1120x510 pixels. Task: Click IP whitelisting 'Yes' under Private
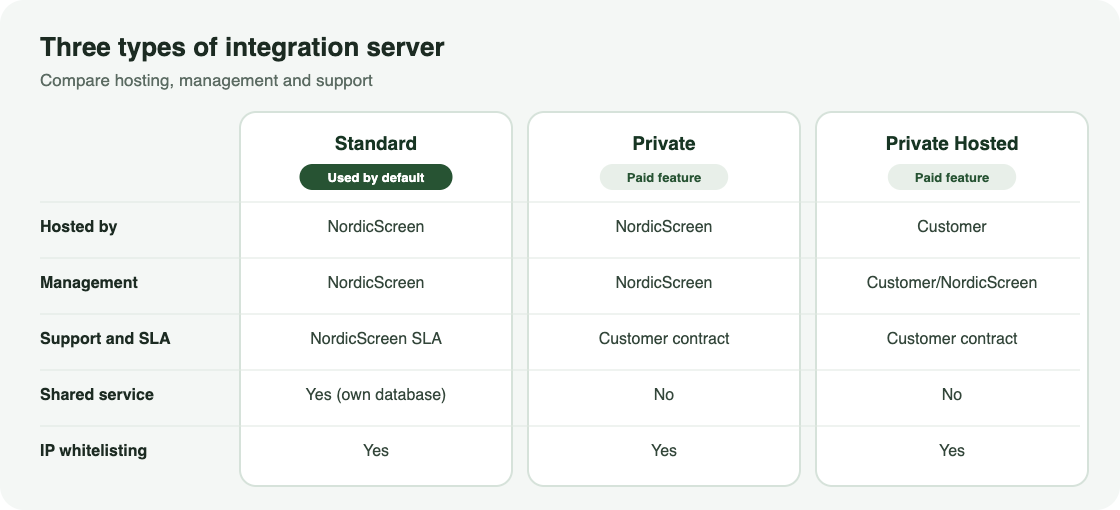click(664, 450)
